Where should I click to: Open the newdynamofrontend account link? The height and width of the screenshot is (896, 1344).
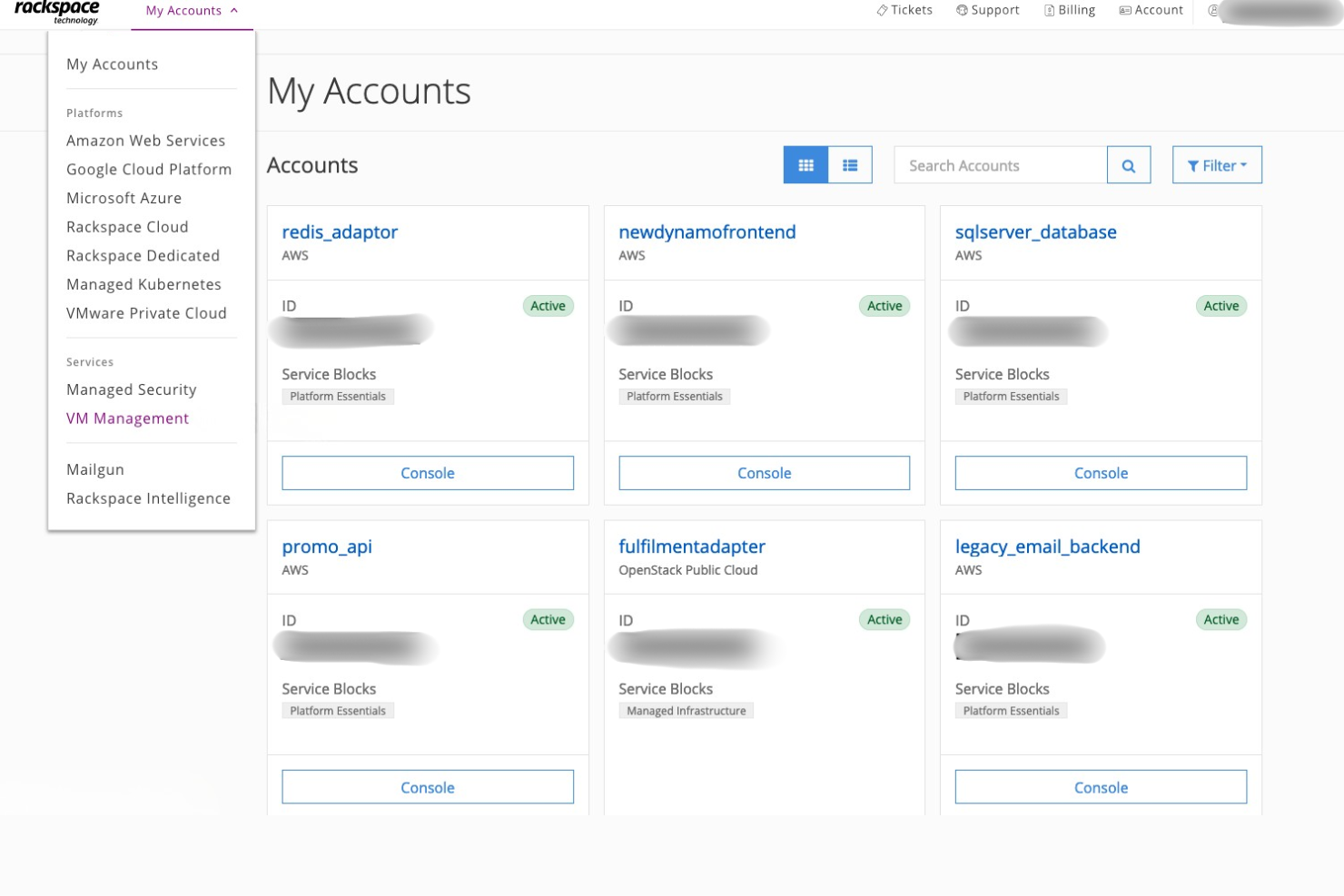click(x=707, y=232)
